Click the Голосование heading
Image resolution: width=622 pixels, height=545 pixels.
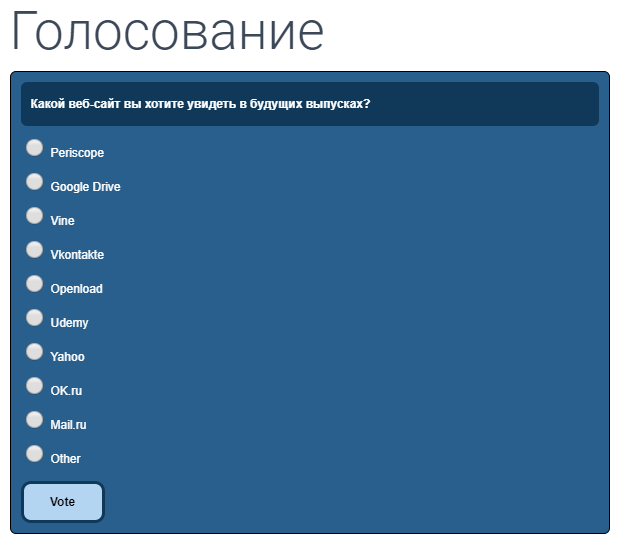tap(168, 31)
